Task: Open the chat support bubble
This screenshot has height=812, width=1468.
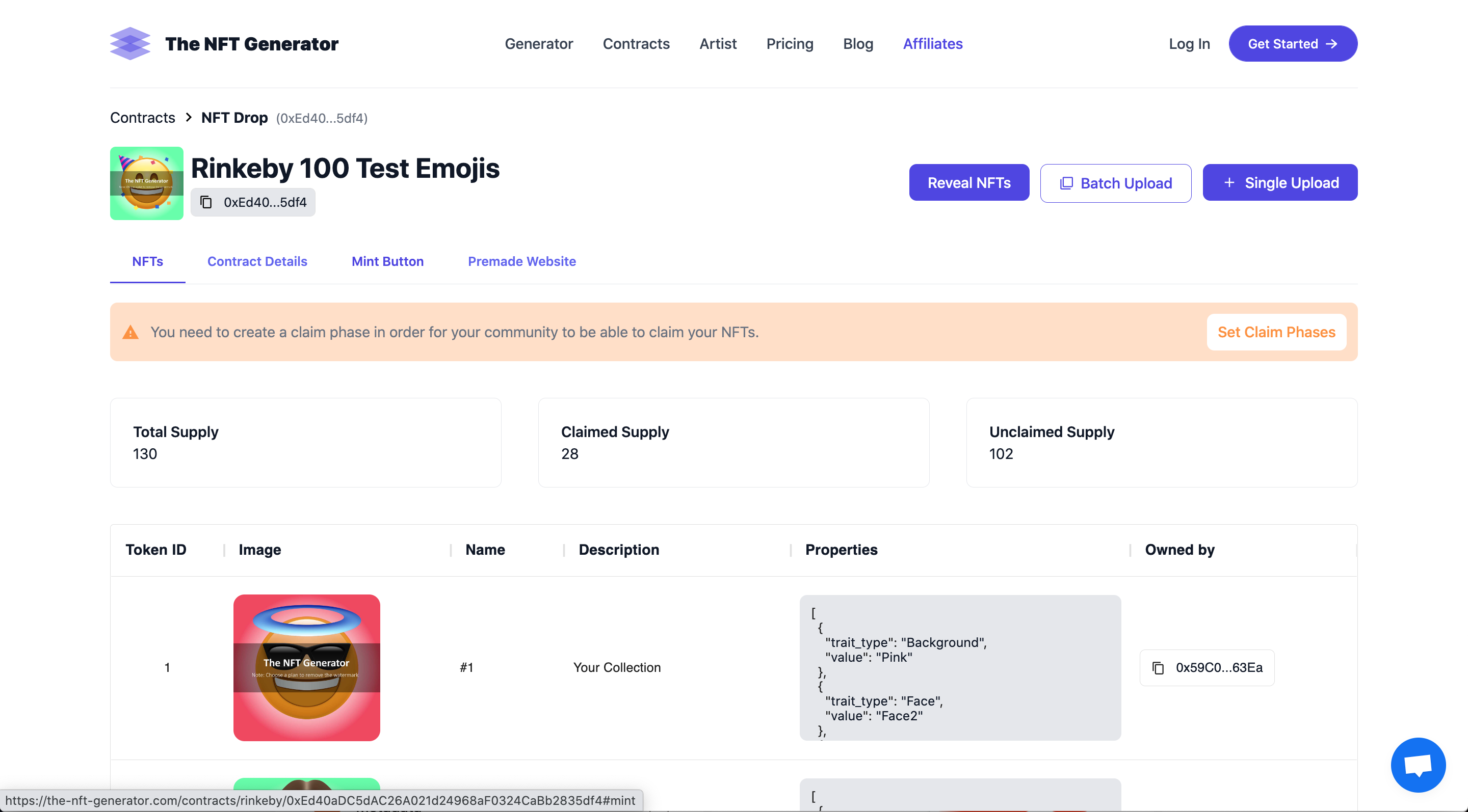Action: click(1418, 765)
